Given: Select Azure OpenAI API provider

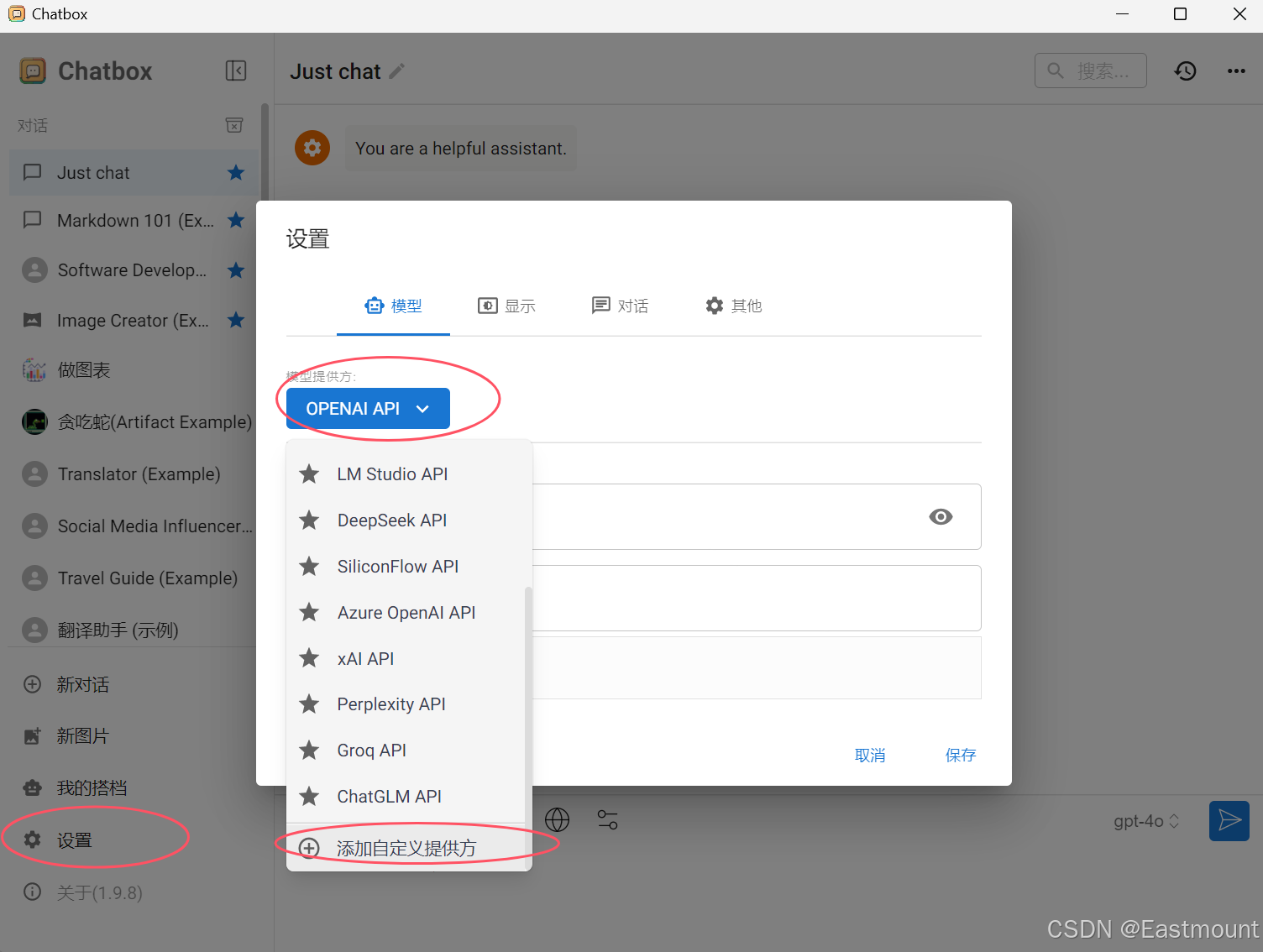Looking at the screenshot, I should (405, 612).
